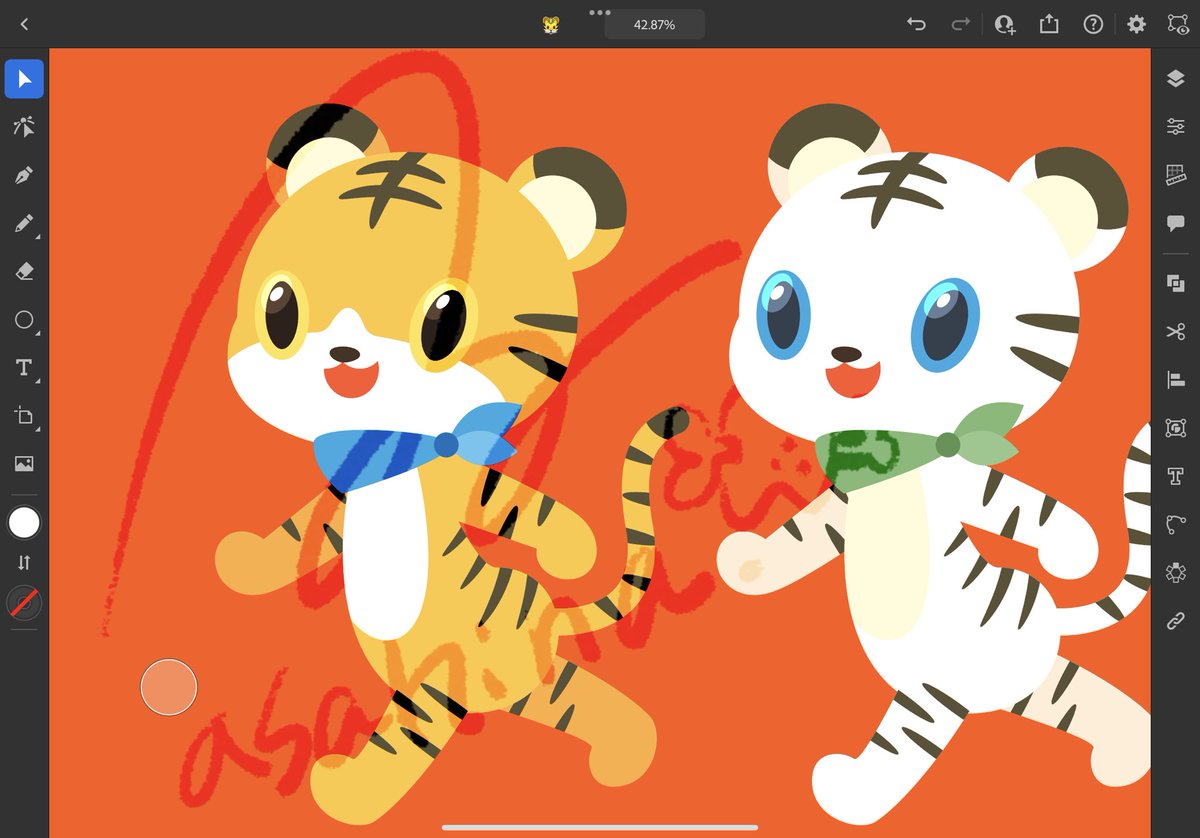
Task: Open the 42.87% zoom level field
Action: (x=654, y=25)
